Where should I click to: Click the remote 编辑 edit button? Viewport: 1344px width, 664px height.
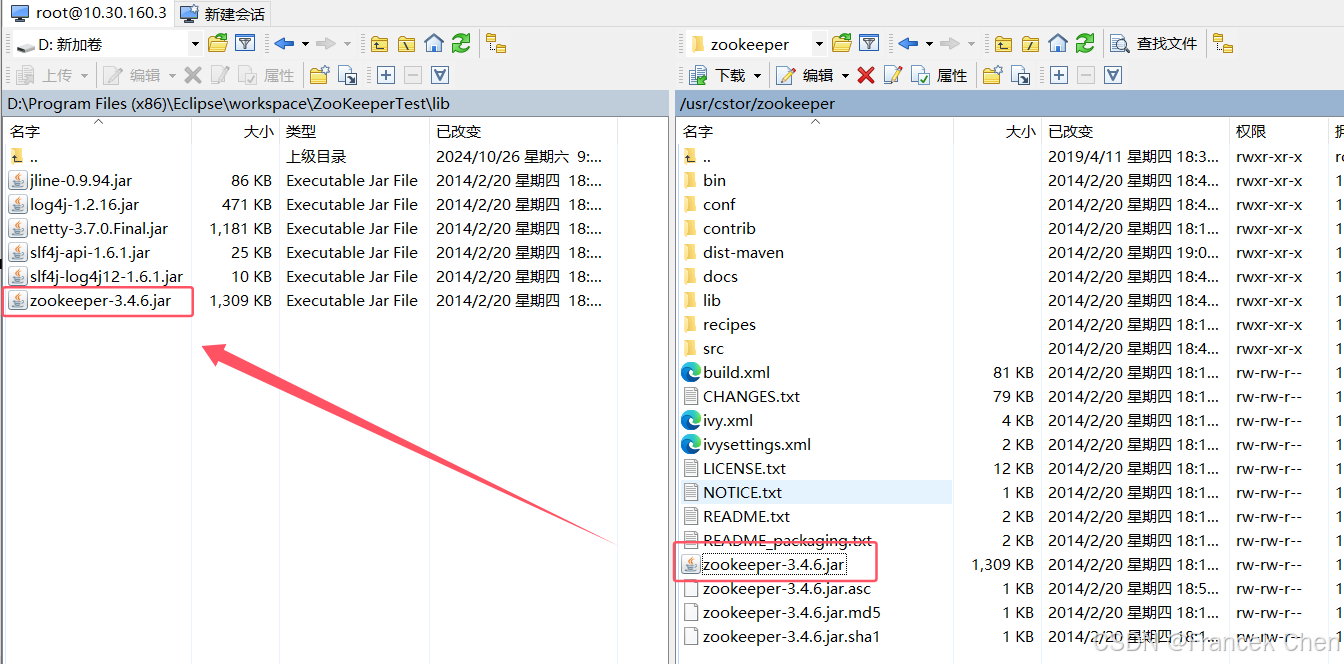(806, 75)
